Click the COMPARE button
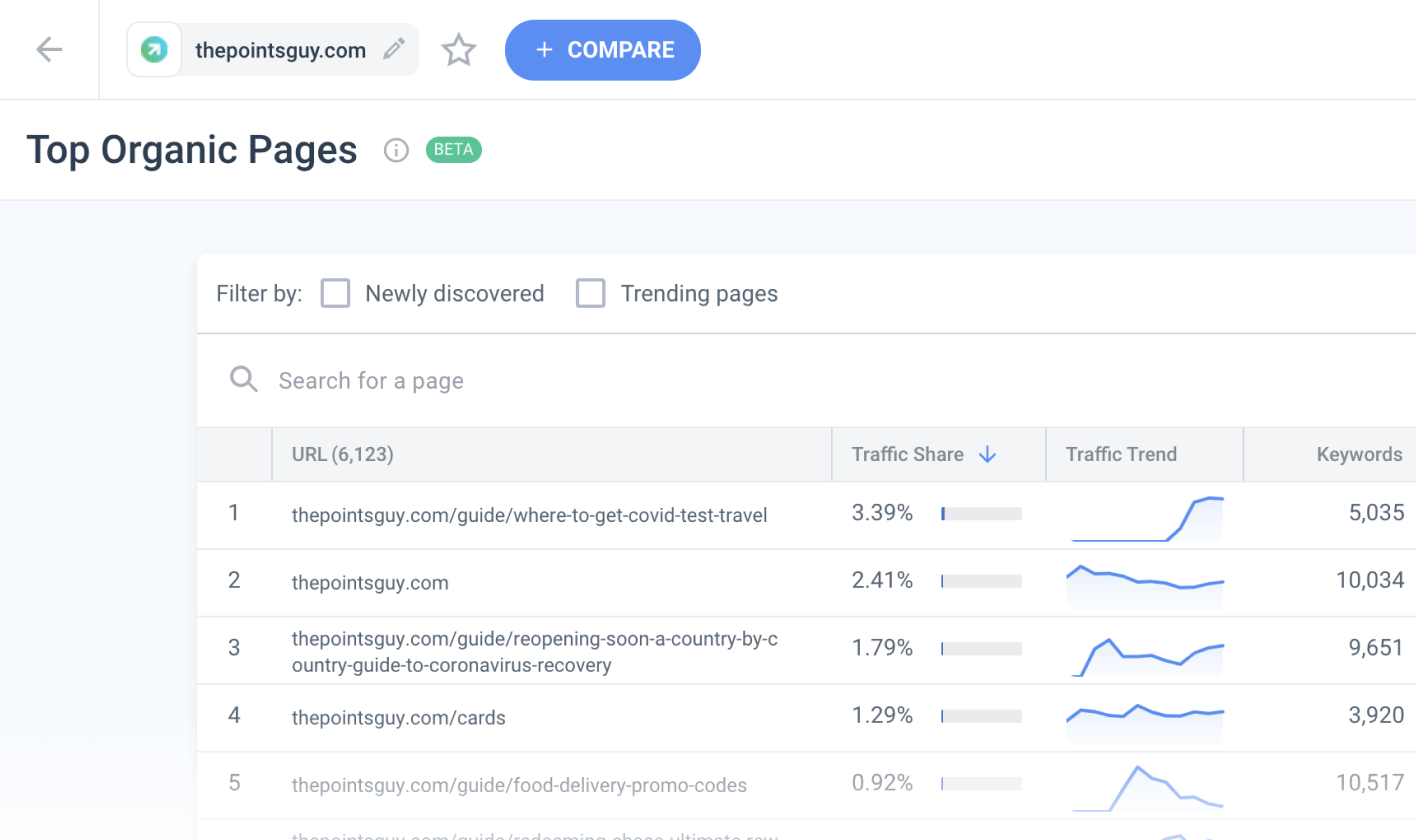 click(603, 50)
